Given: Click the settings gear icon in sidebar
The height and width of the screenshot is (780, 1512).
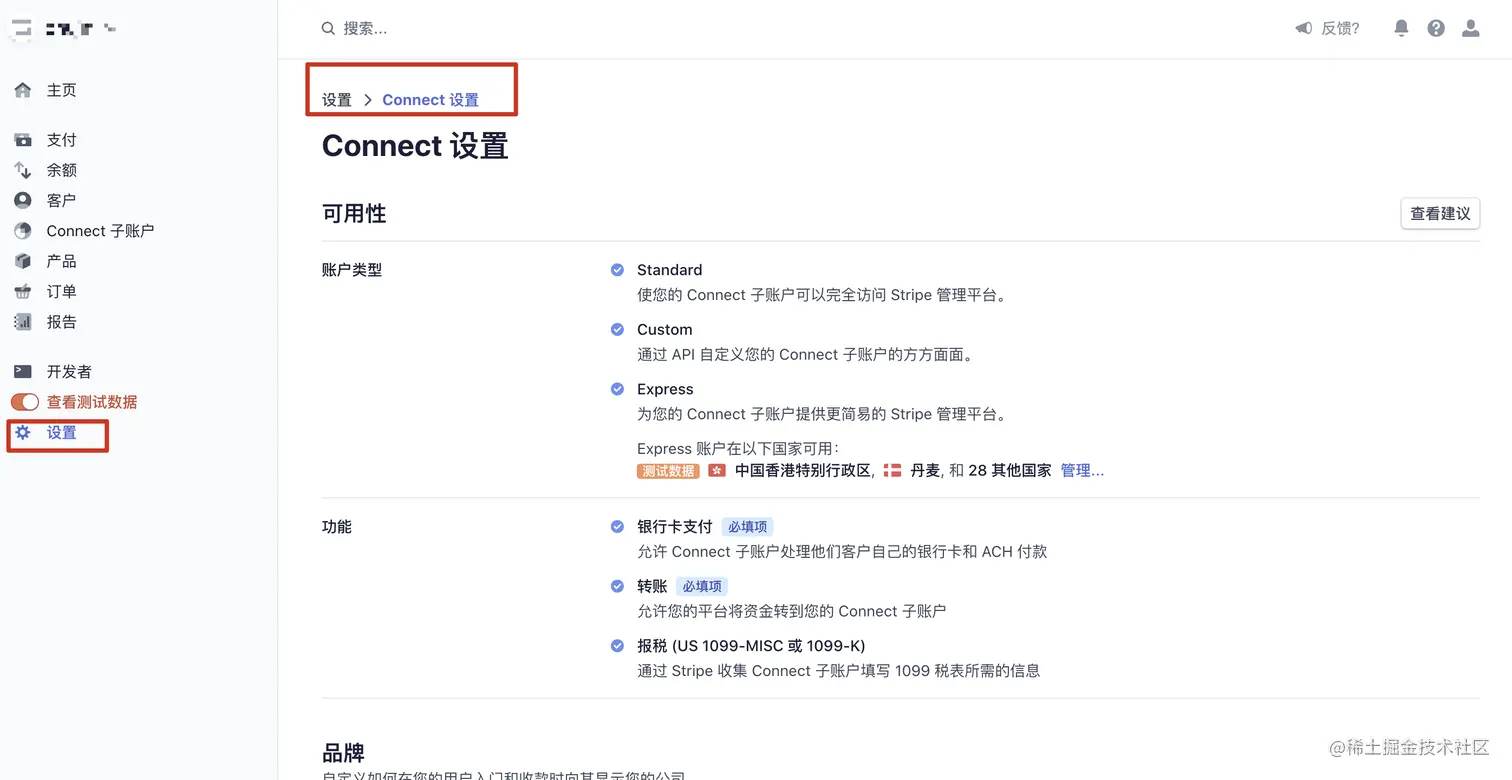Looking at the screenshot, I should (x=23, y=433).
